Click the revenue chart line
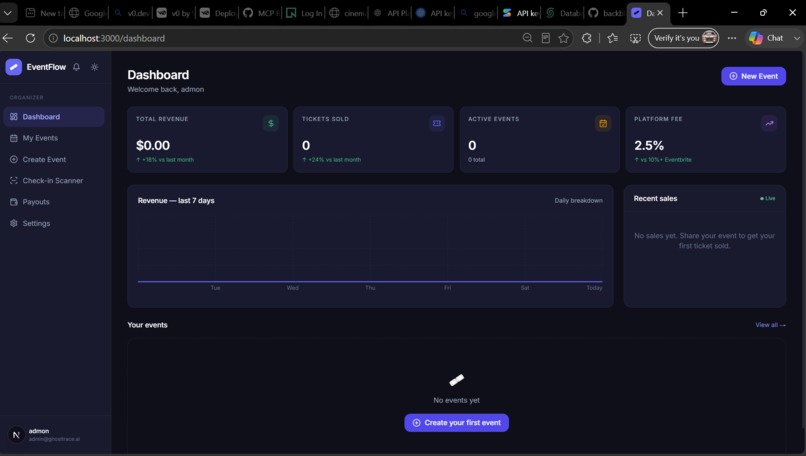 coord(370,281)
